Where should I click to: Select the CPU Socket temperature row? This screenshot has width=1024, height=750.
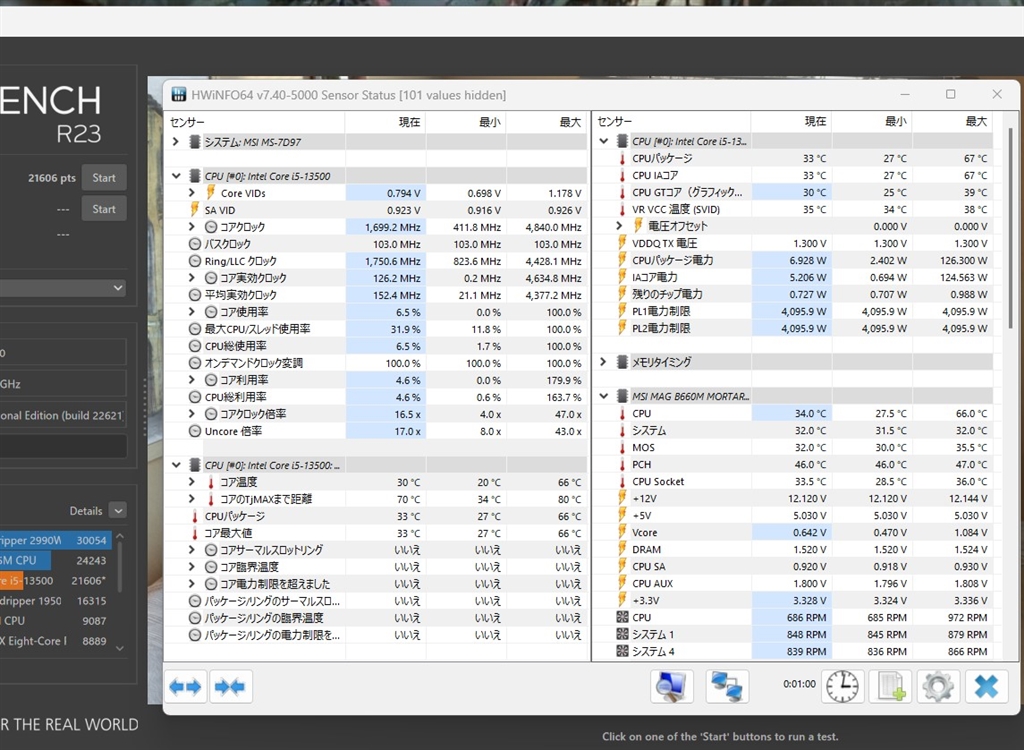[792, 481]
